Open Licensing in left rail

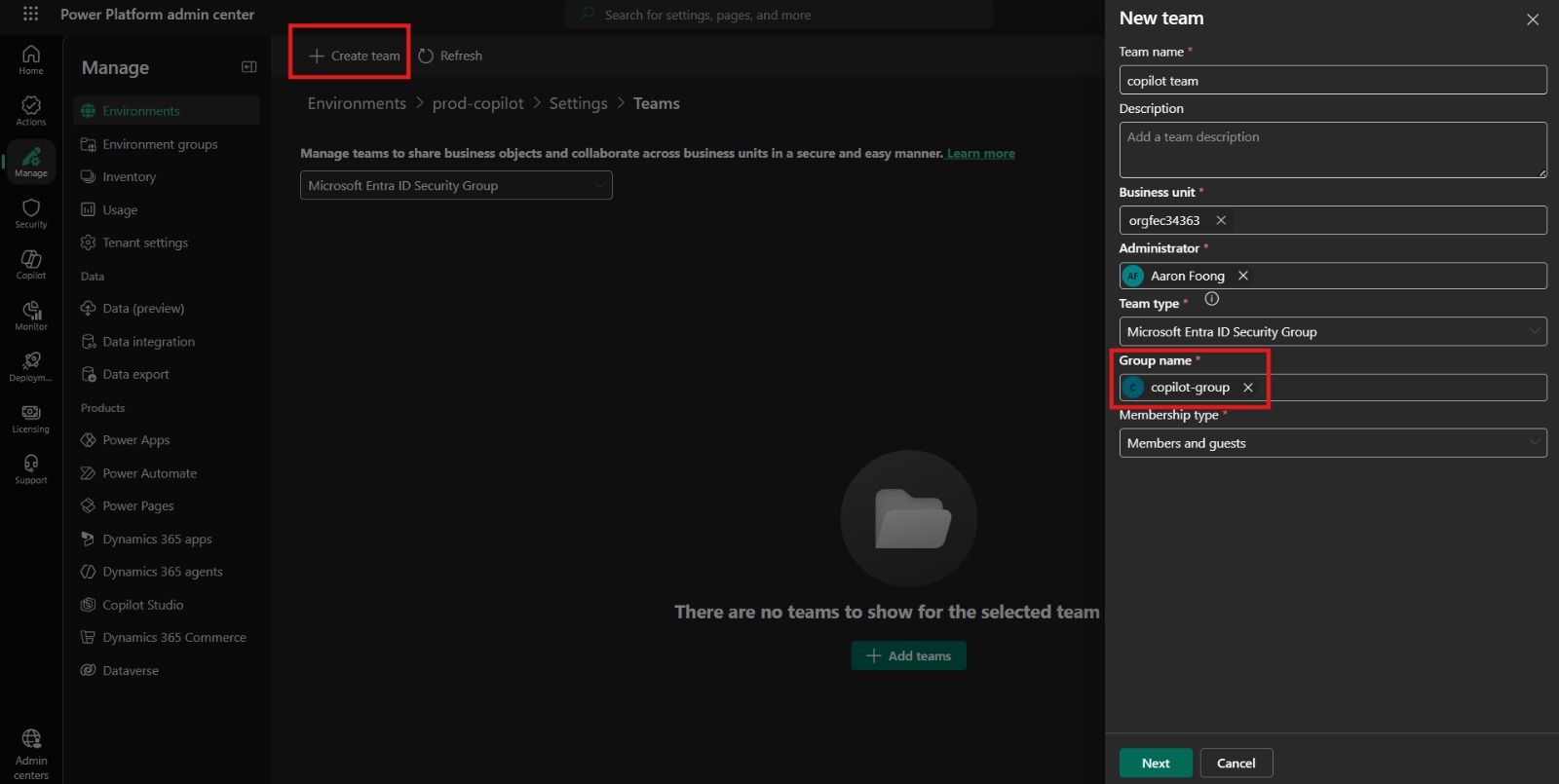tap(31, 418)
